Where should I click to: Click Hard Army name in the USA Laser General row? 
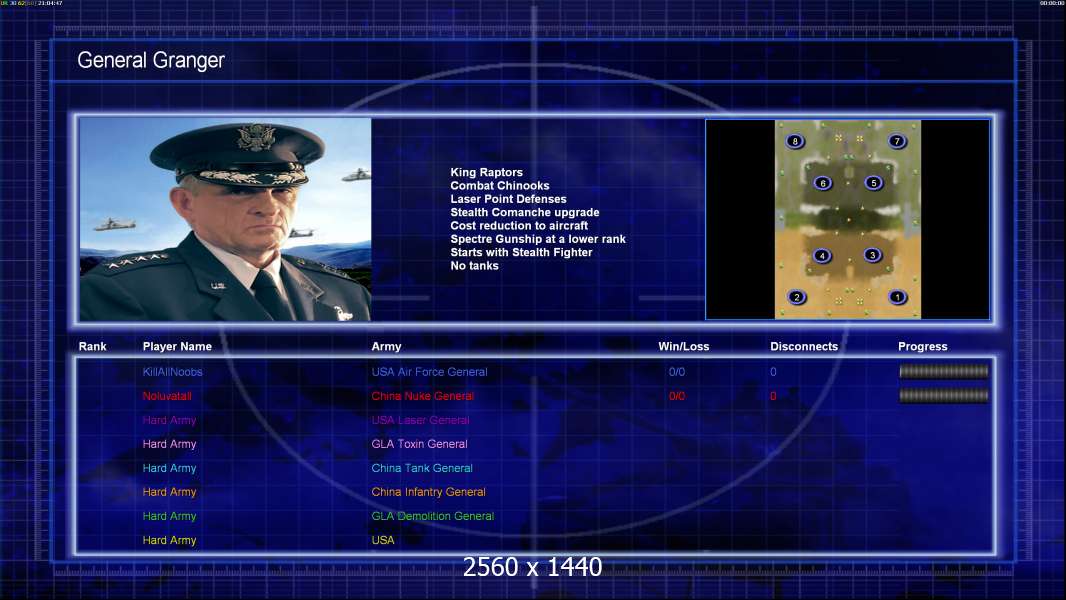point(169,420)
